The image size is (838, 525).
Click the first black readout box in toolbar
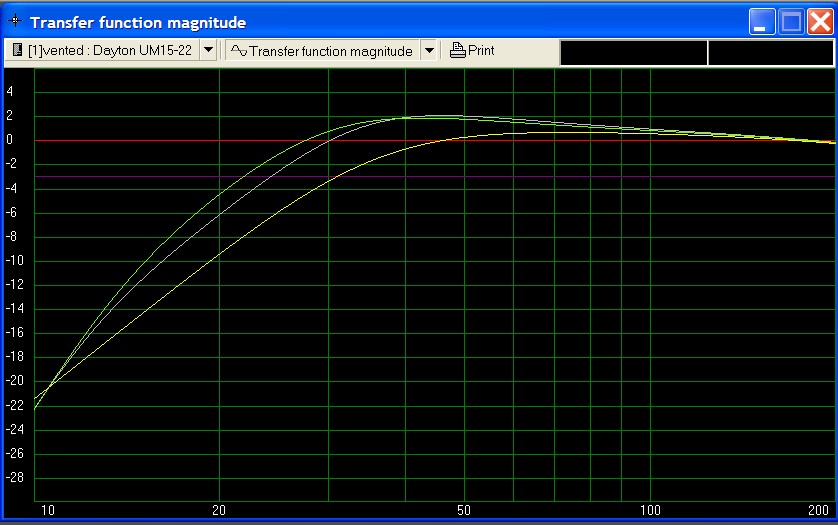click(633, 52)
